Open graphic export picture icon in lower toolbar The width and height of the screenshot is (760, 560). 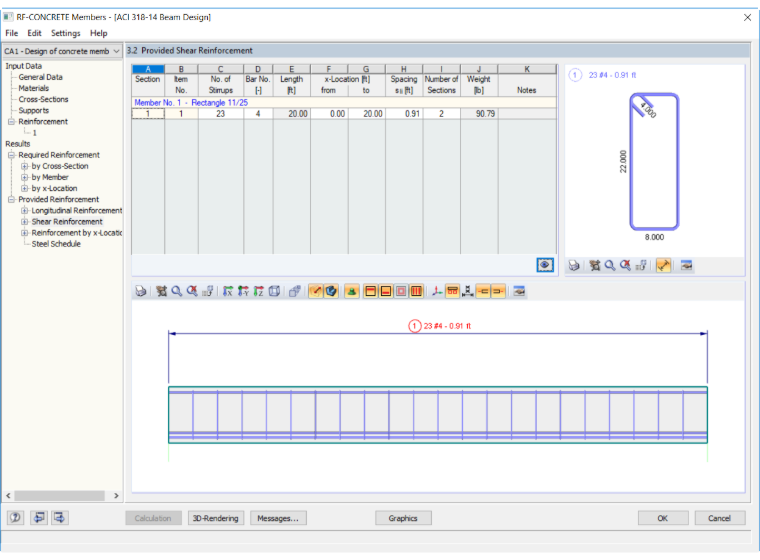pos(519,291)
